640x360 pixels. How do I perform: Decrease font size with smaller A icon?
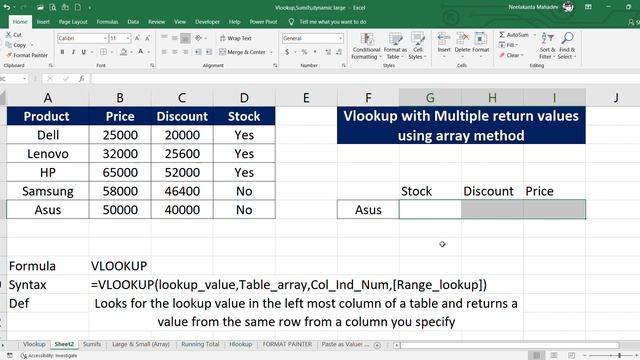(147, 38)
